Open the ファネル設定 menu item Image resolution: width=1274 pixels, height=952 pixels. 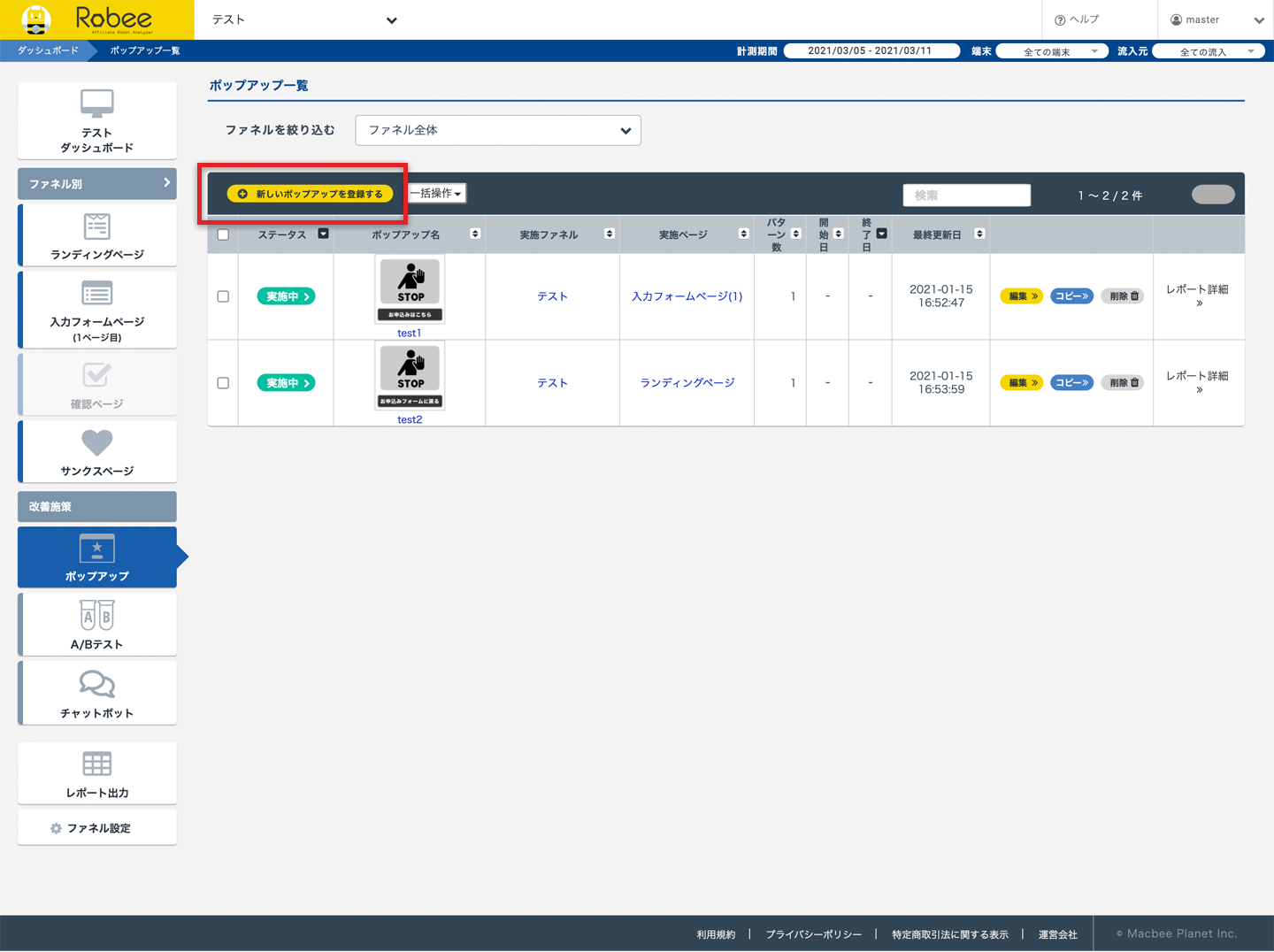pos(97,828)
